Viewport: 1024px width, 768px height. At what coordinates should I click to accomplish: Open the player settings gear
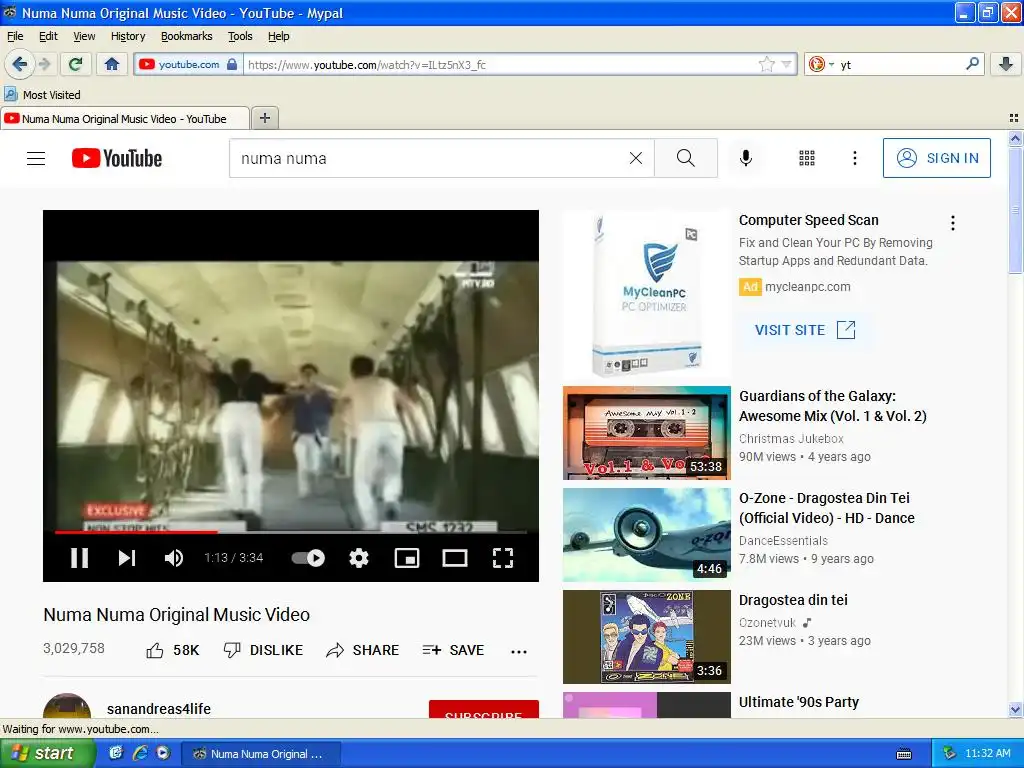359,558
